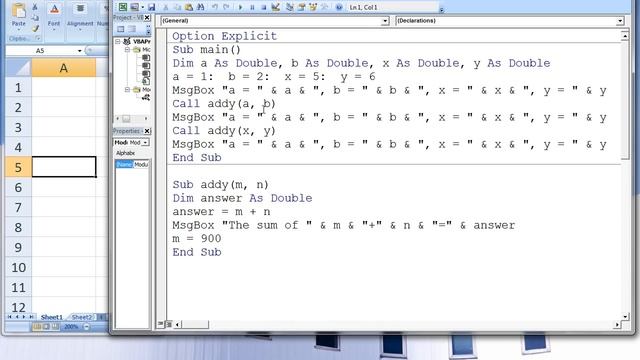The width and height of the screenshot is (640, 360).
Task: Click the Copy icon in VBA toolbar
Action: tap(177, 7)
